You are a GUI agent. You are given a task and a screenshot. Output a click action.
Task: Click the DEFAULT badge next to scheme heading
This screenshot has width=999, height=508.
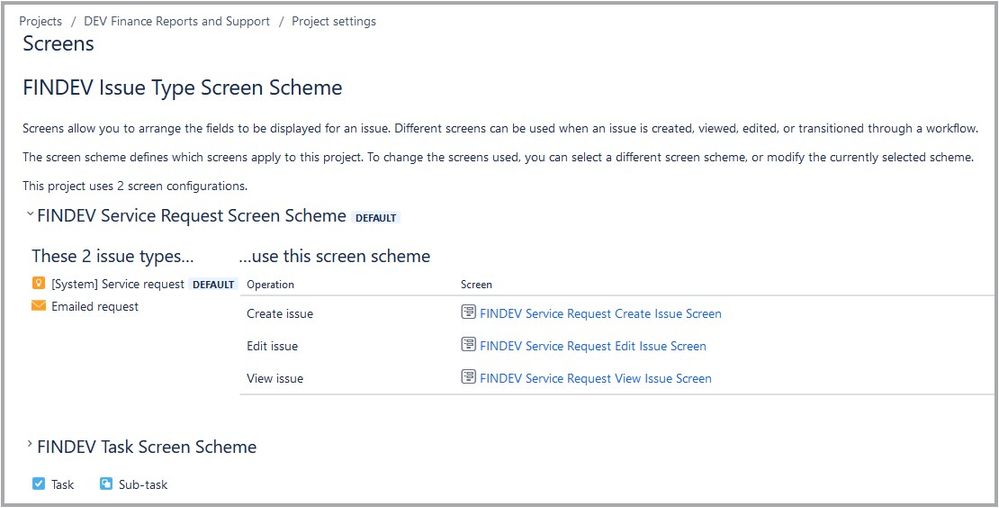pyautogui.click(x=376, y=217)
